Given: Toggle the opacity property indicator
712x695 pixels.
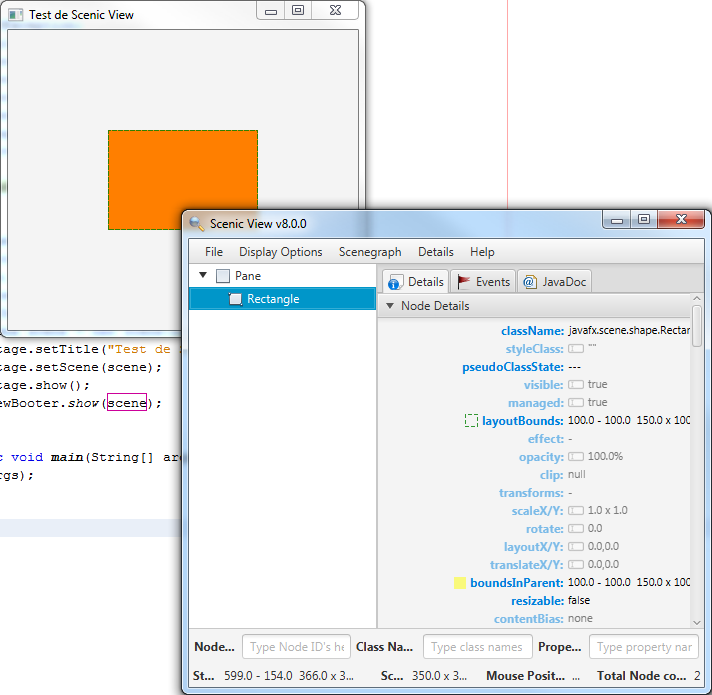Looking at the screenshot, I should [x=576, y=457].
